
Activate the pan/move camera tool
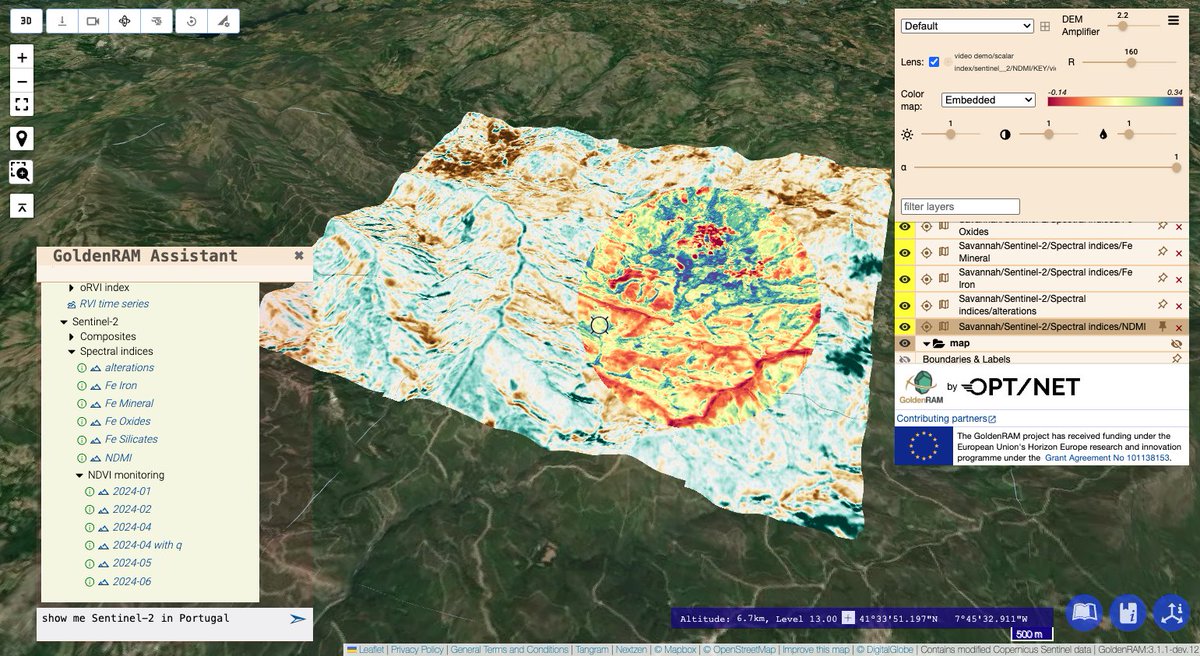(124, 19)
